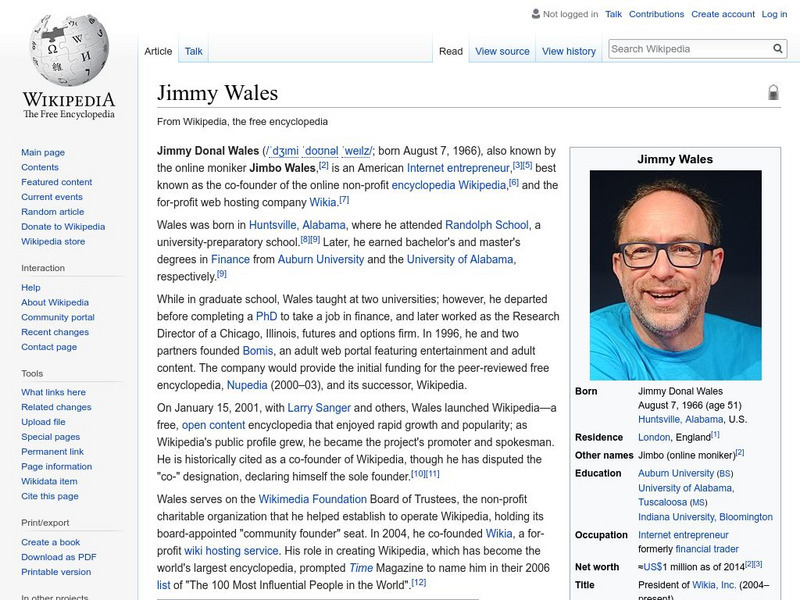This screenshot has width=800, height=600.
Task: Go to Main page in sidebar
Action: pos(43,153)
